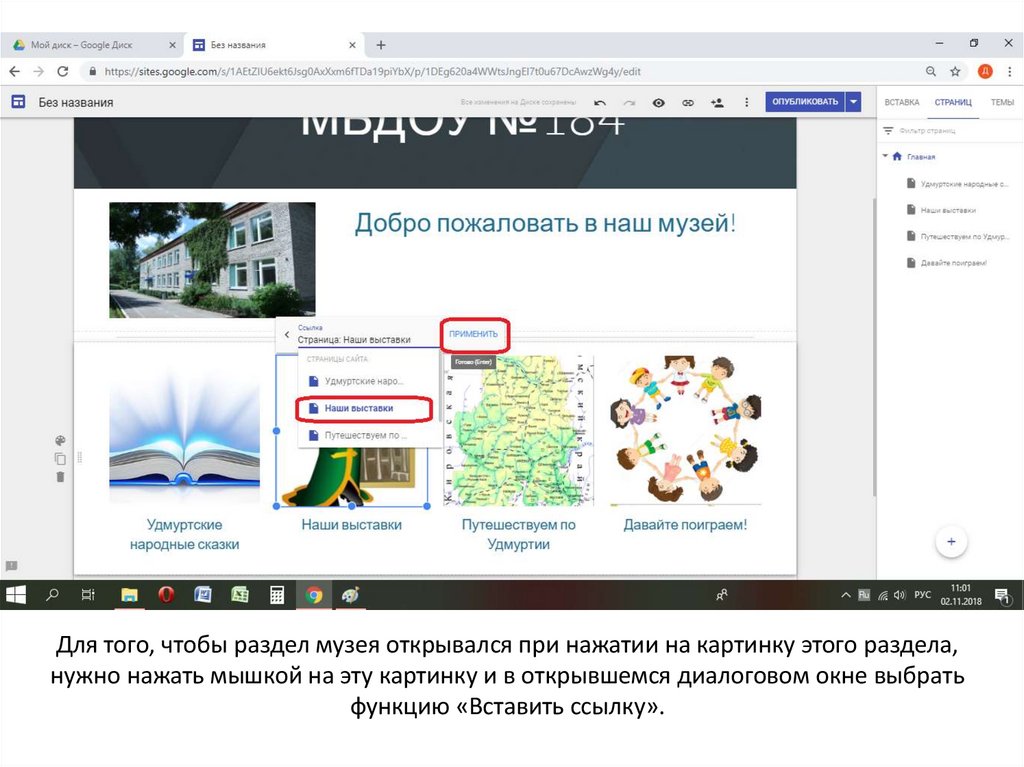Click the open book image
Screen dimensions: 1024x767
[184, 432]
